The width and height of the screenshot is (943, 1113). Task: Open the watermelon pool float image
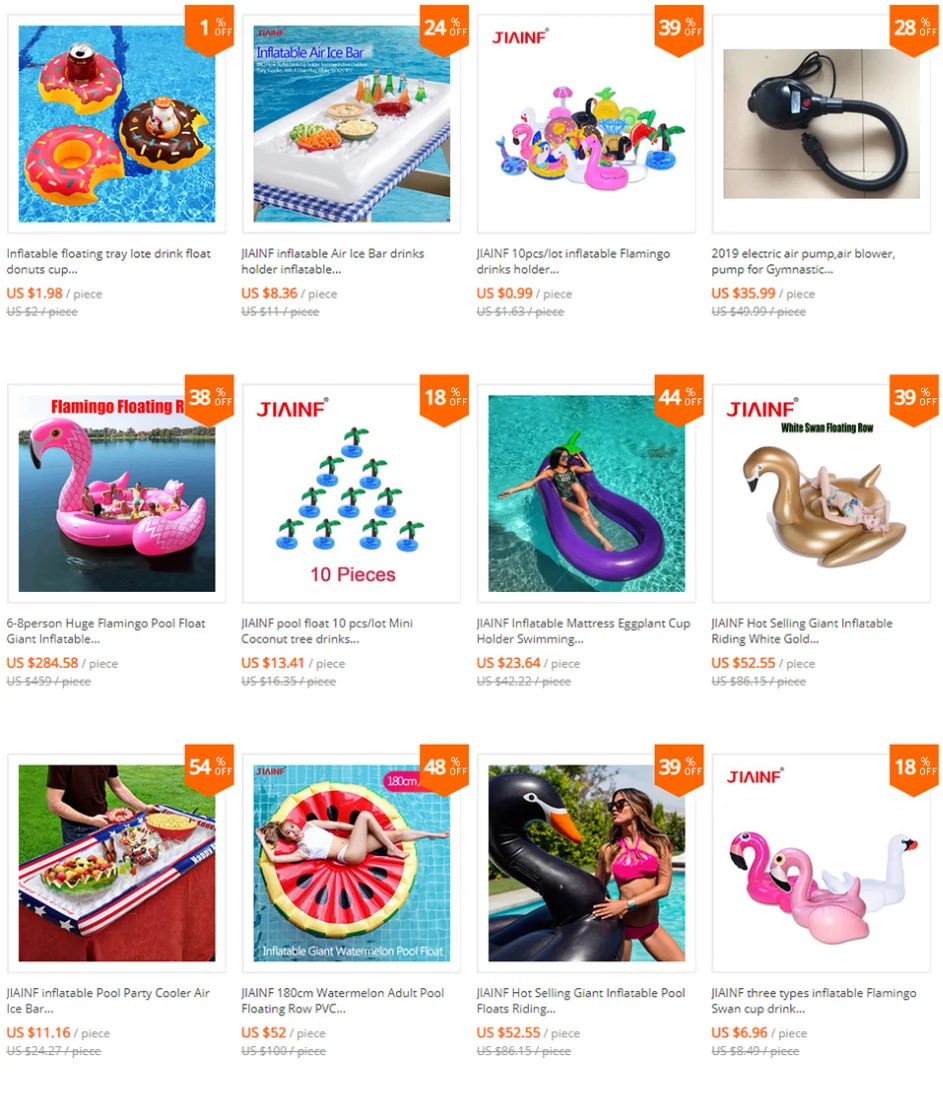[x=351, y=863]
